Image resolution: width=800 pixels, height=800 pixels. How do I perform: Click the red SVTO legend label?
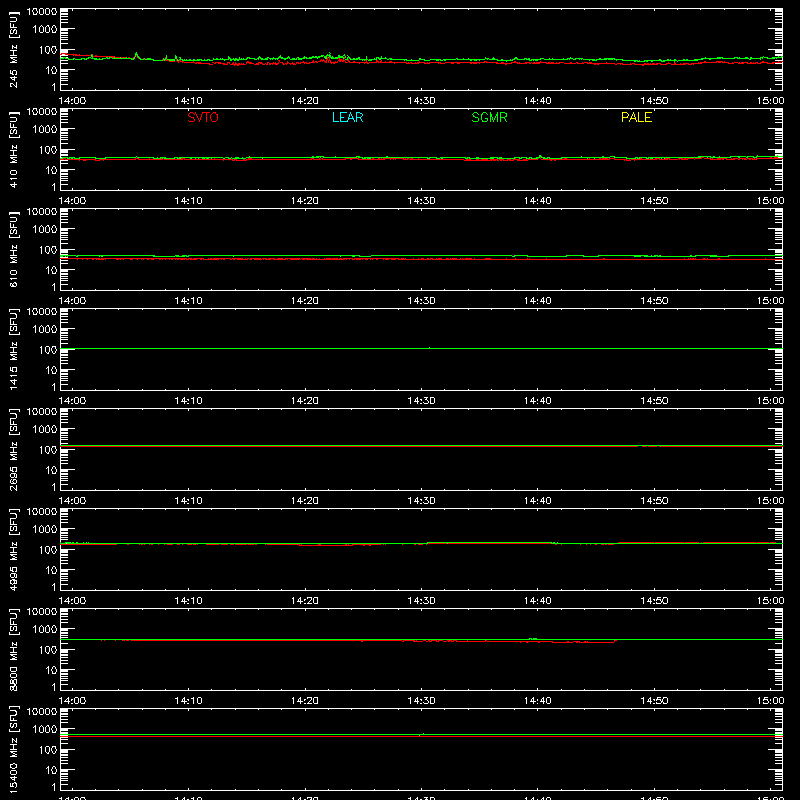click(203, 117)
